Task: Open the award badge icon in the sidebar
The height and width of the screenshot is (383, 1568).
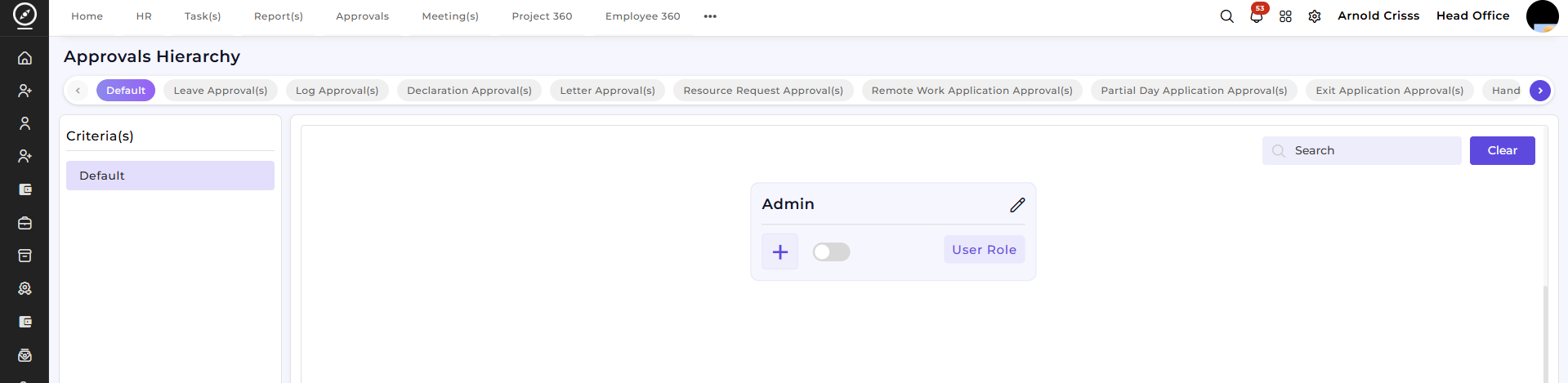Action: pos(25,288)
